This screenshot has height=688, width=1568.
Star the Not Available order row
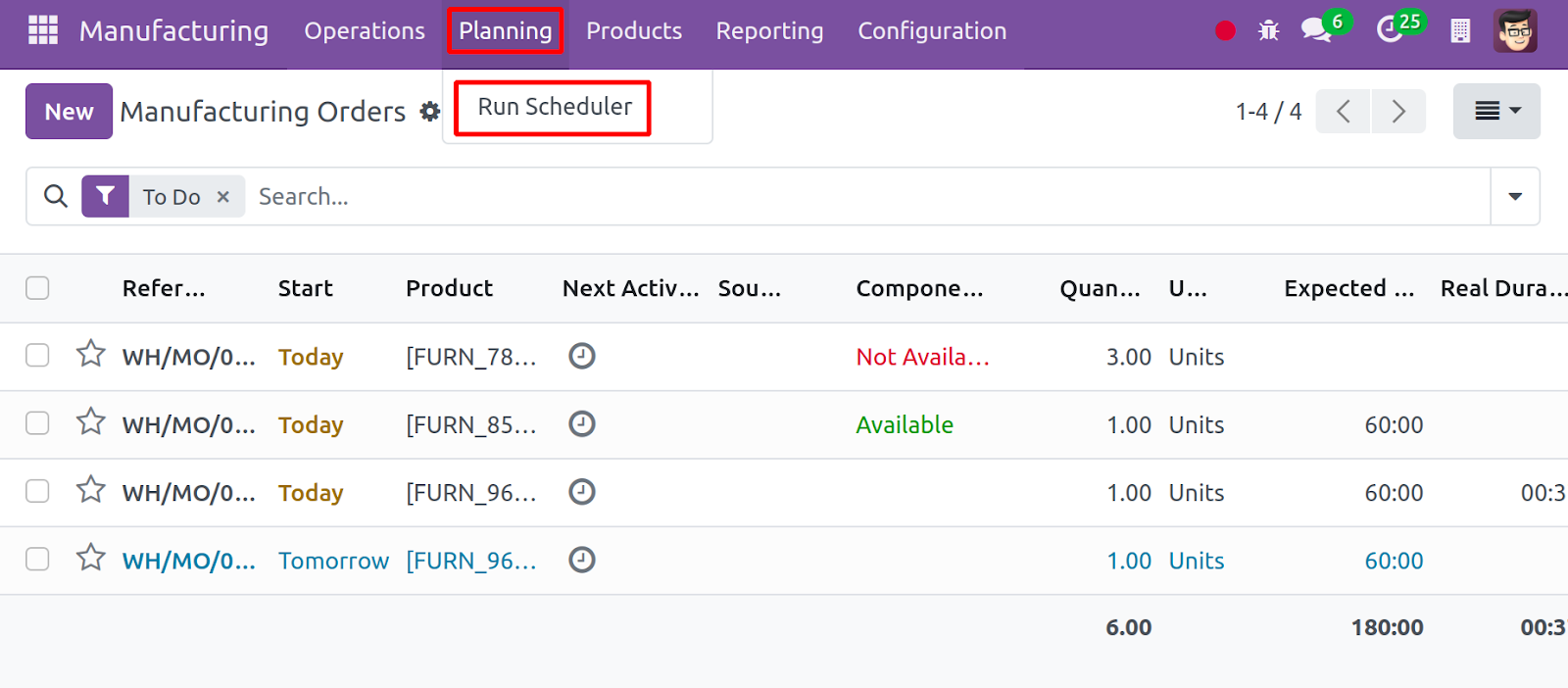click(x=91, y=353)
